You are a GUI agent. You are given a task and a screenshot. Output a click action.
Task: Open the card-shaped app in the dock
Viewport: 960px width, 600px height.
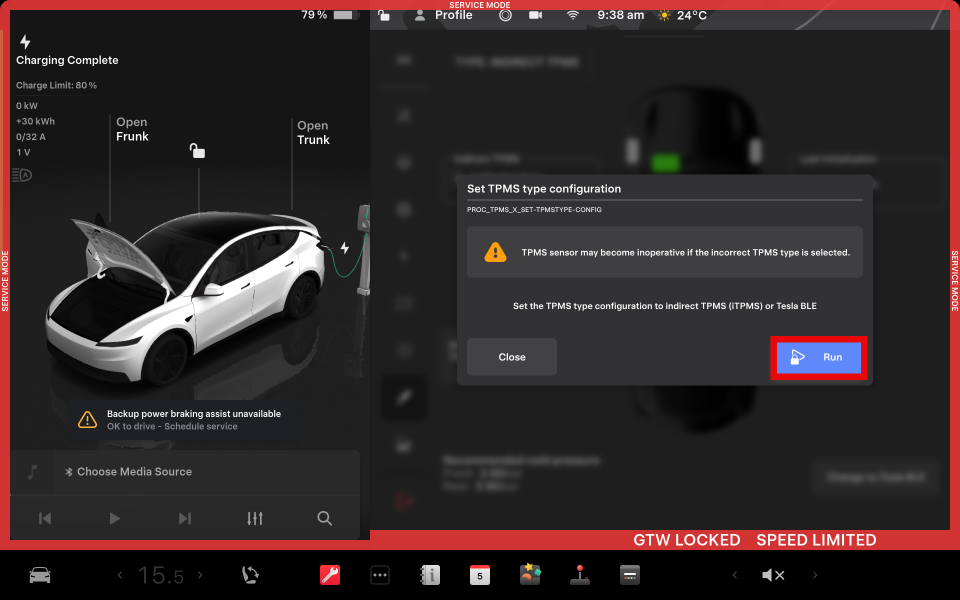pos(629,575)
